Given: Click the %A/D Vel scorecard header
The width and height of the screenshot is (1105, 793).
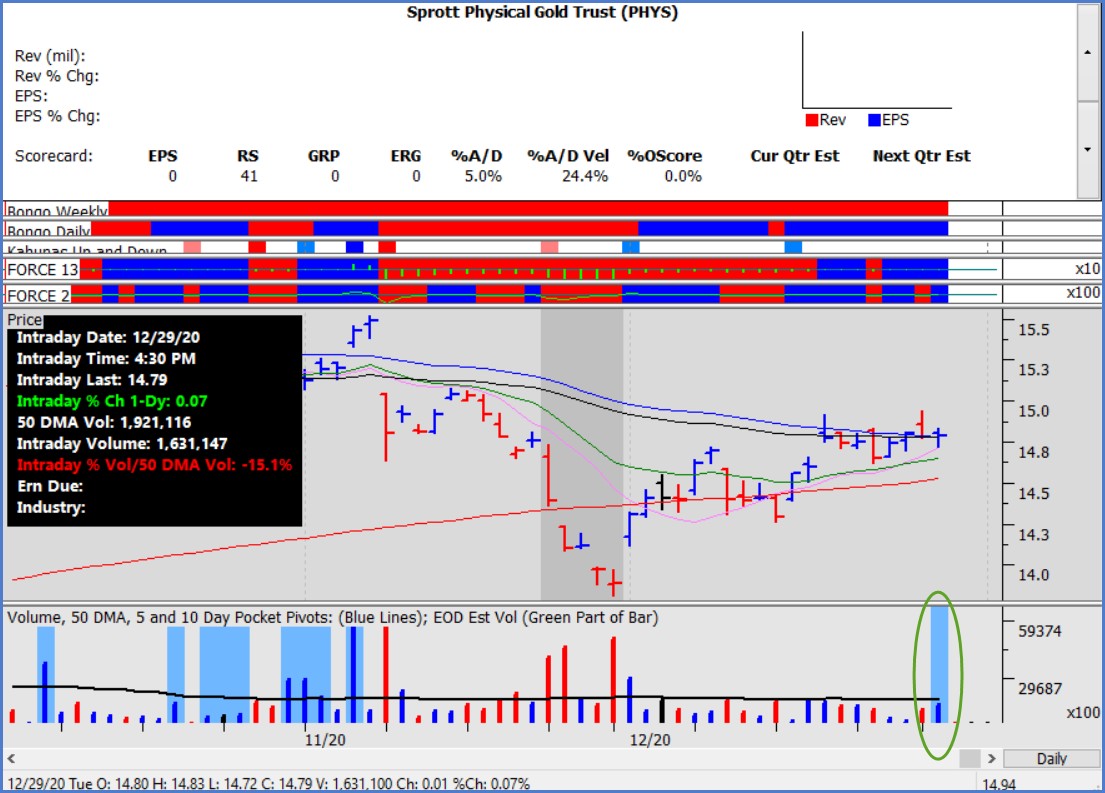Looking at the screenshot, I should (x=568, y=156).
